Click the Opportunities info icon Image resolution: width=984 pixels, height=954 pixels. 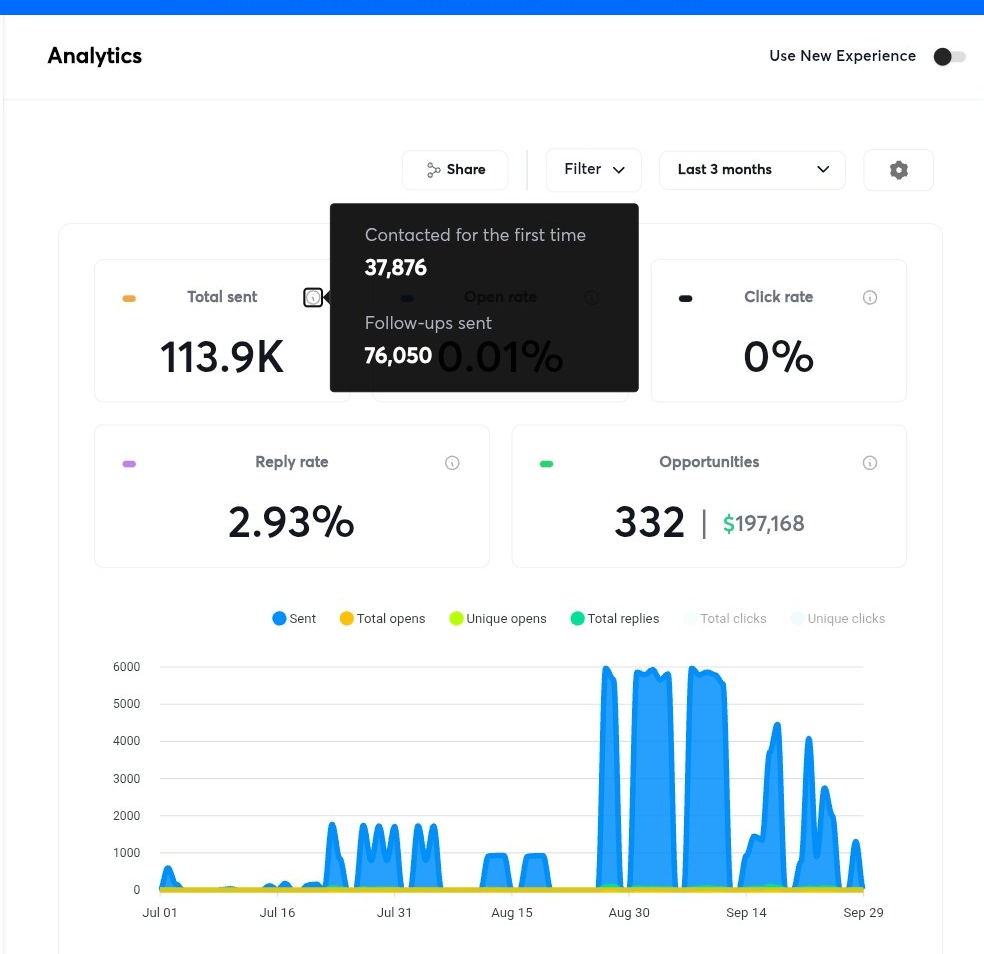pyautogui.click(x=869, y=463)
